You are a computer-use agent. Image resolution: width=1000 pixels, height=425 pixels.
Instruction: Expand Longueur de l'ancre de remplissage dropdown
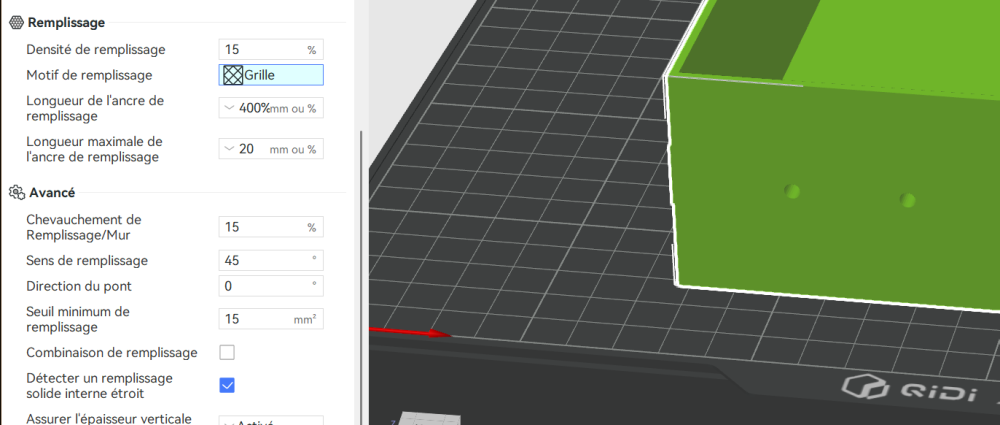click(x=230, y=108)
